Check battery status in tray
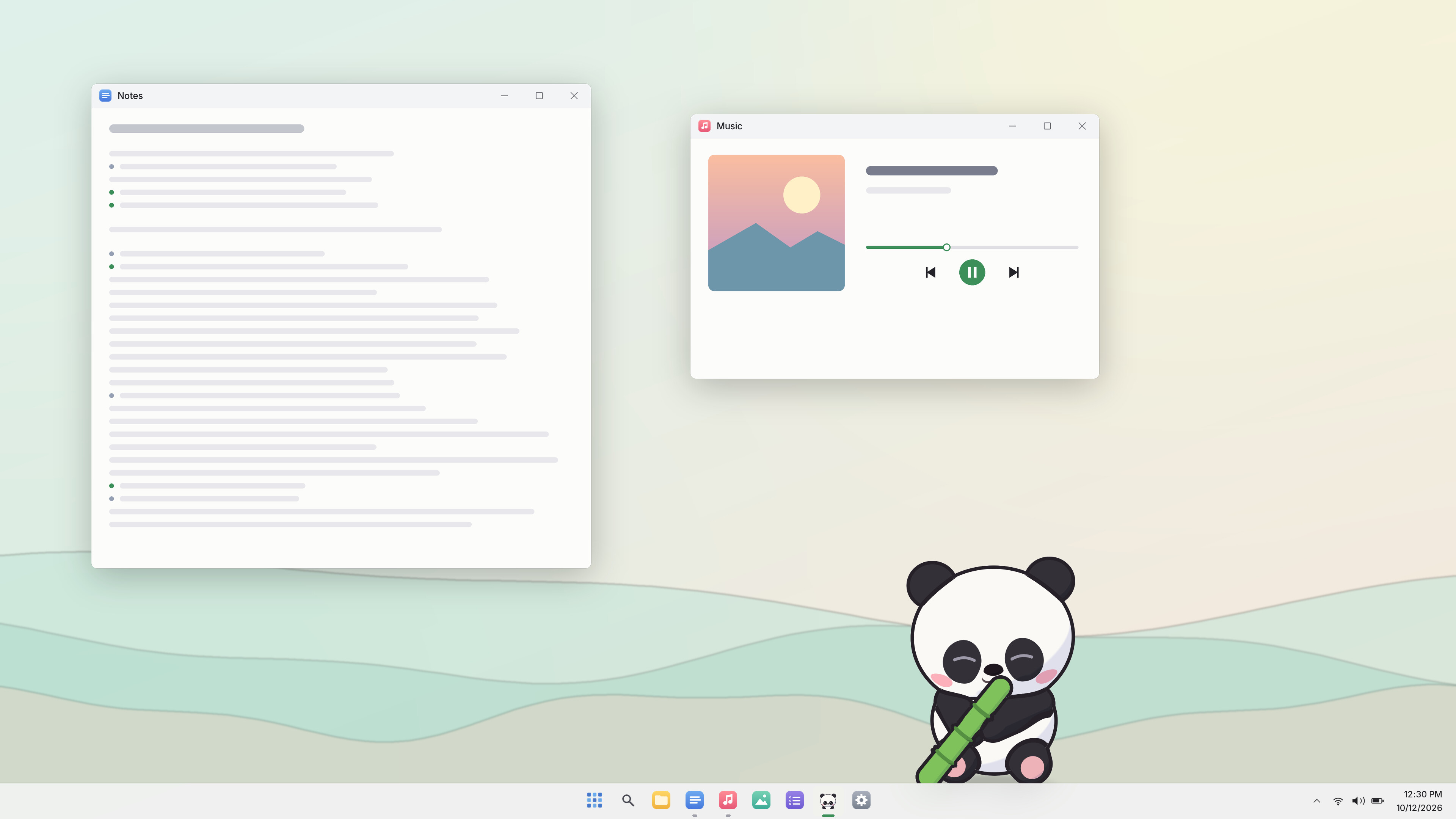 click(1378, 801)
